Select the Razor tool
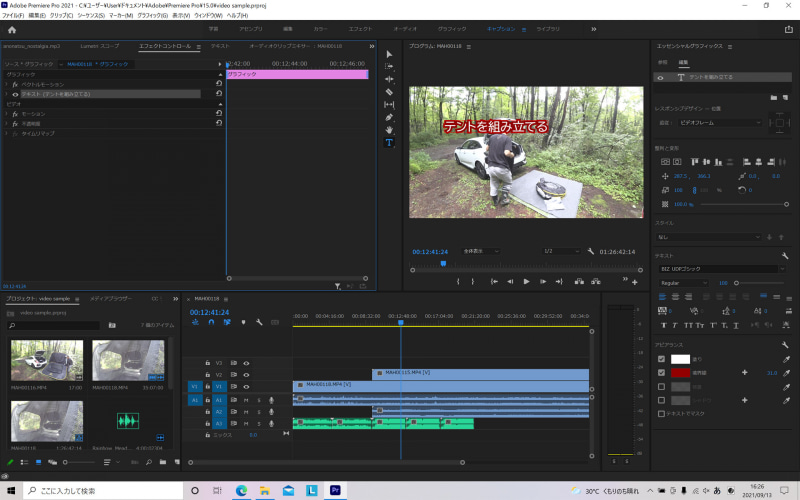 (389, 92)
